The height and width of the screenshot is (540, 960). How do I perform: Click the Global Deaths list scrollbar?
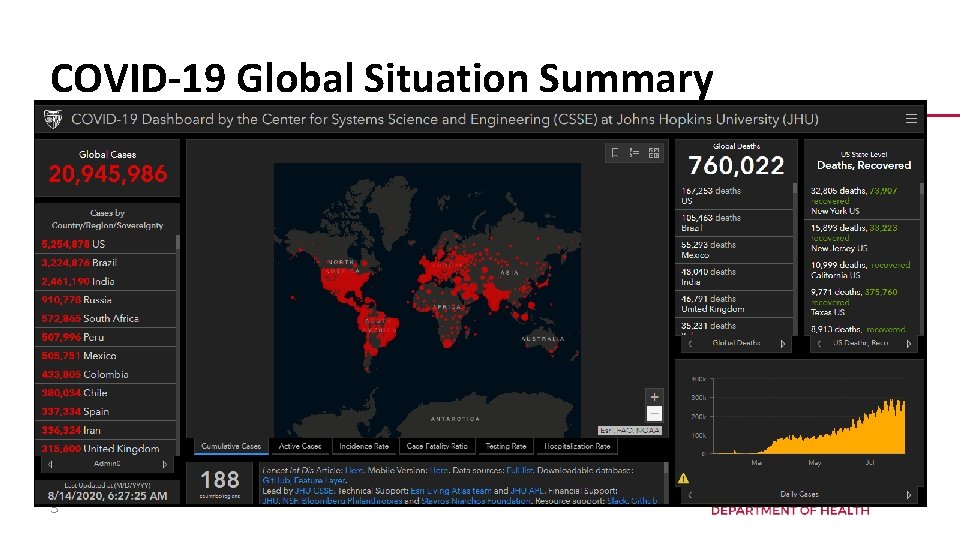(x=795, y=257)
